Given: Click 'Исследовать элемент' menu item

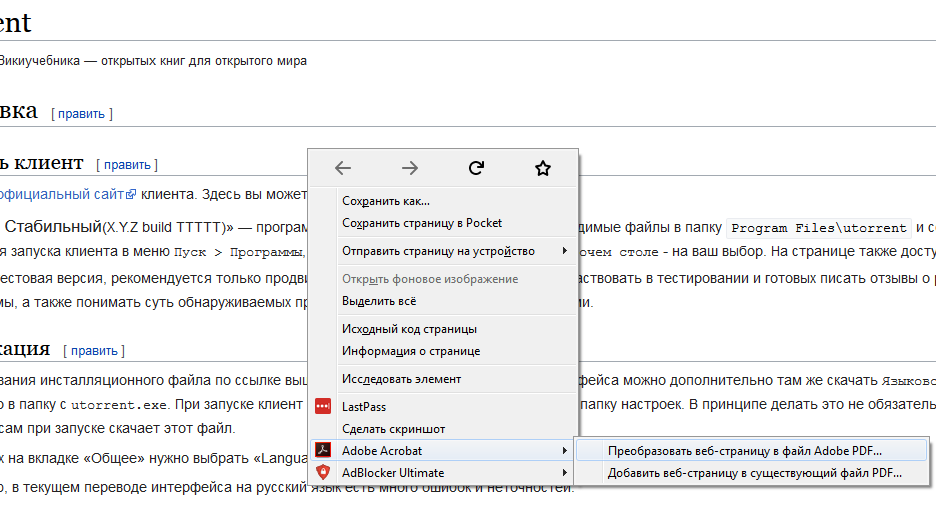Looking at the screenshot, I should click(402, 379).
